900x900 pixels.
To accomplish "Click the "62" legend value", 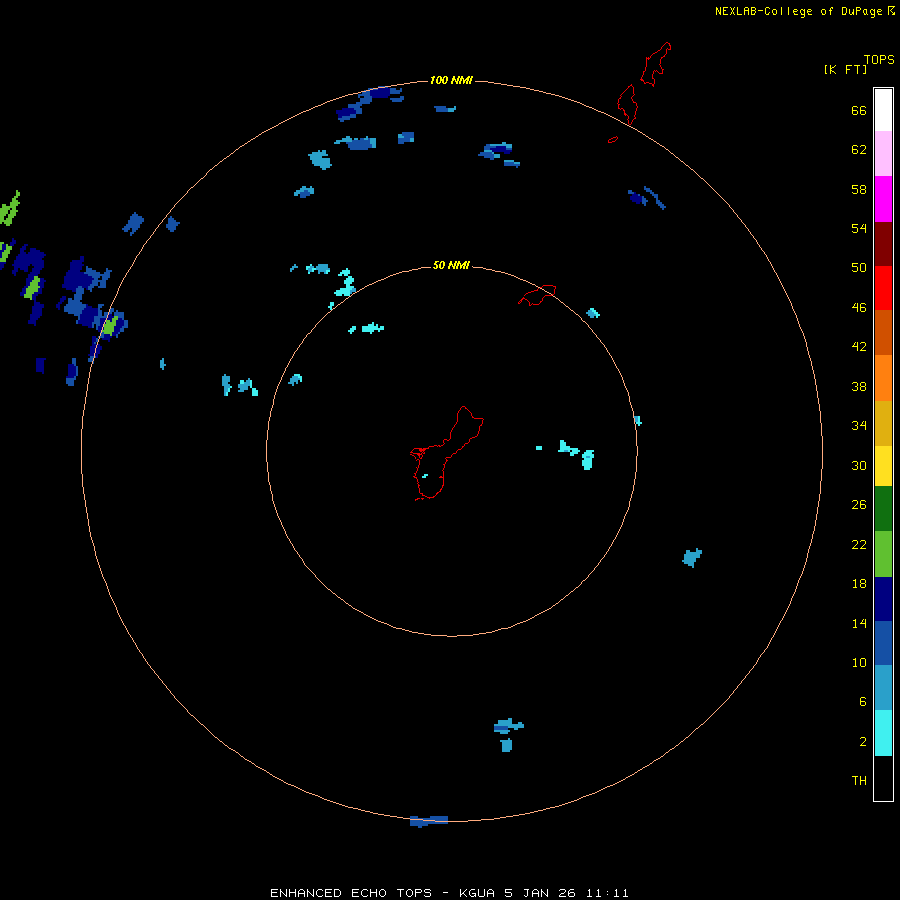I will tap(859, 150).
